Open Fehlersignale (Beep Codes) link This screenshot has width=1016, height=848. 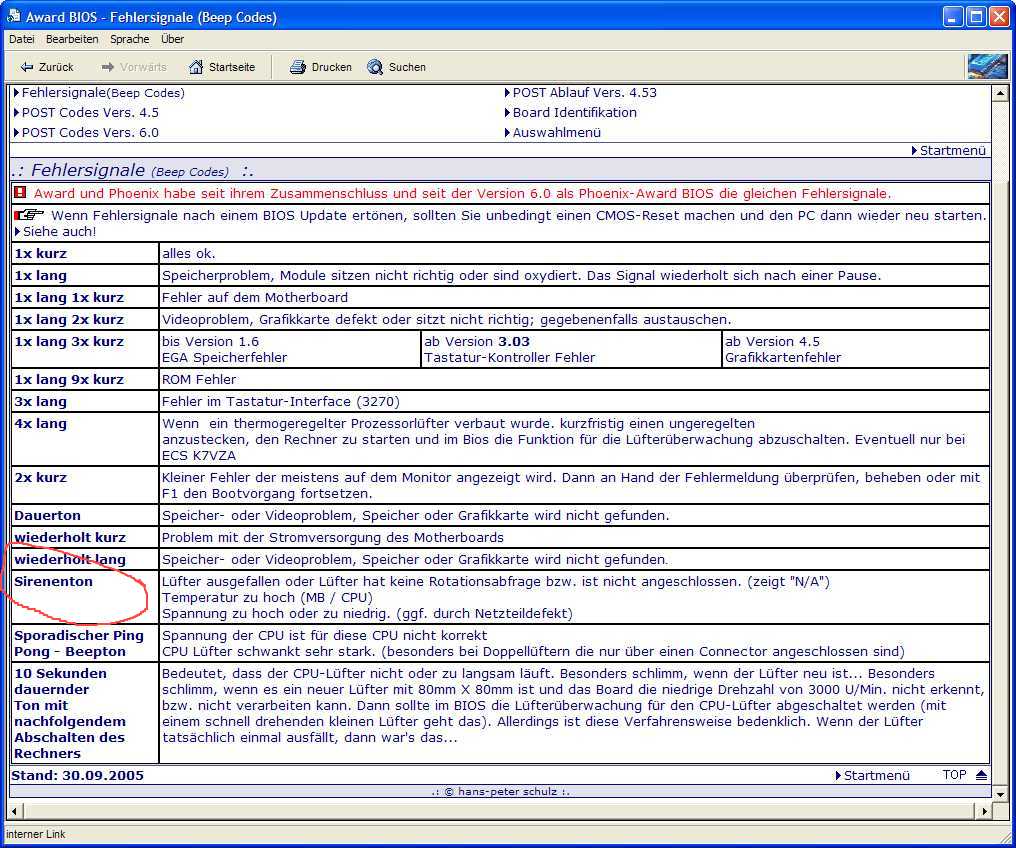[103, 93]
